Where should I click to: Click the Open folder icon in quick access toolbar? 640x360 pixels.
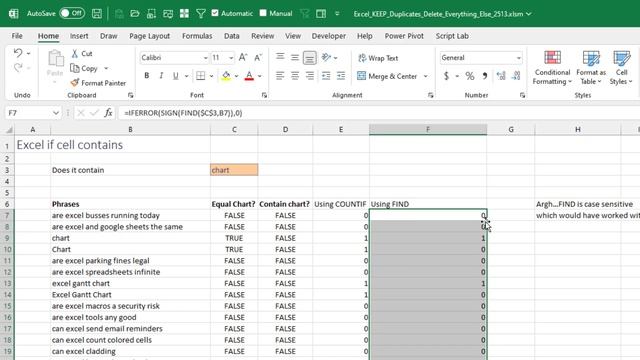135,13
